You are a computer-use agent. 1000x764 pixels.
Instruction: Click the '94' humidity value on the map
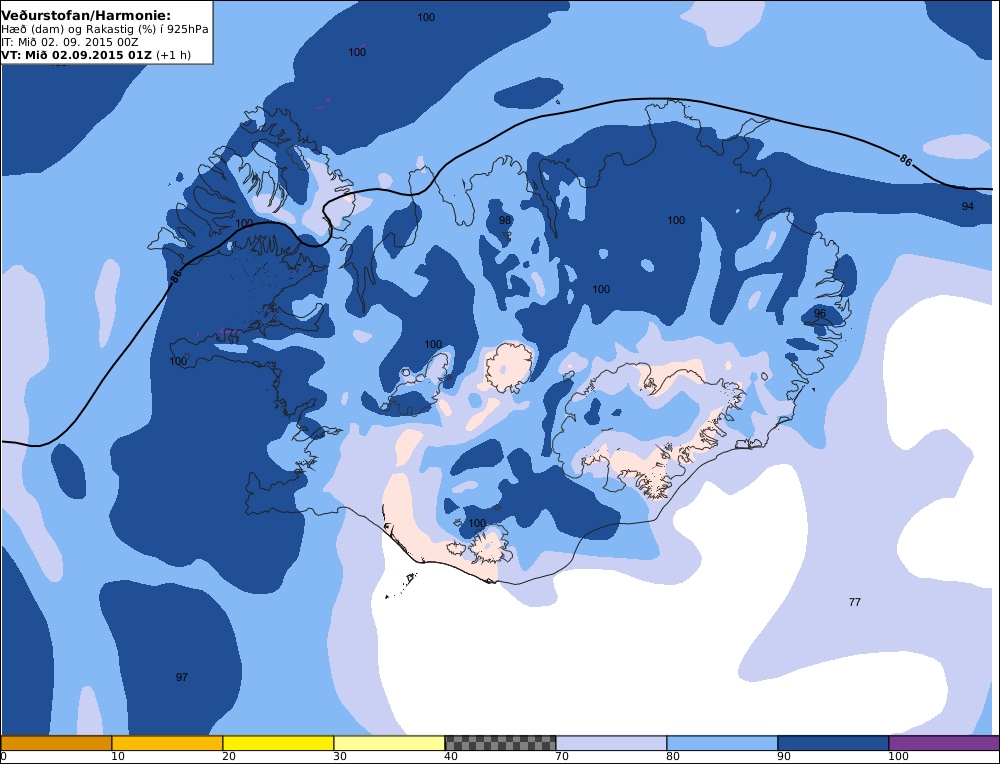coord(967,206)
